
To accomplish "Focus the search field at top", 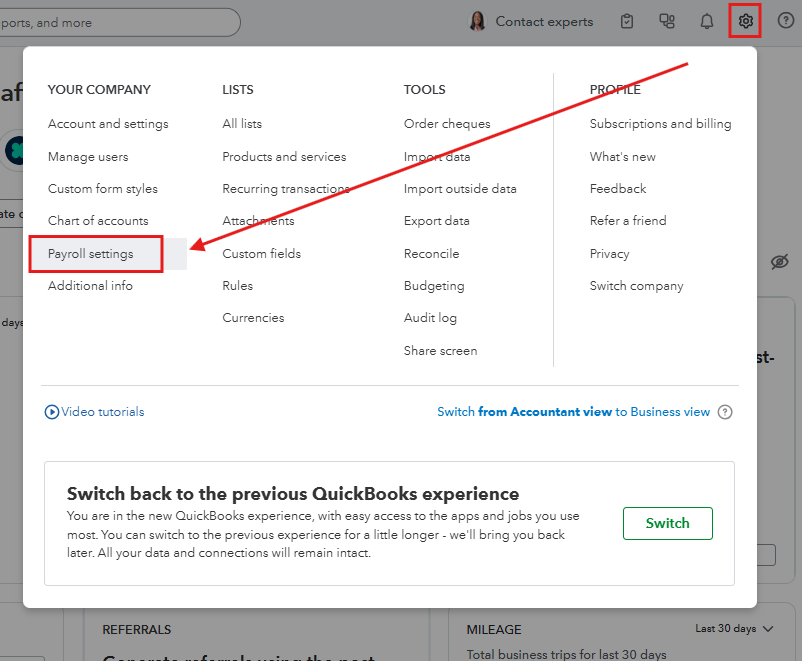I will click(x=120, y=23).
